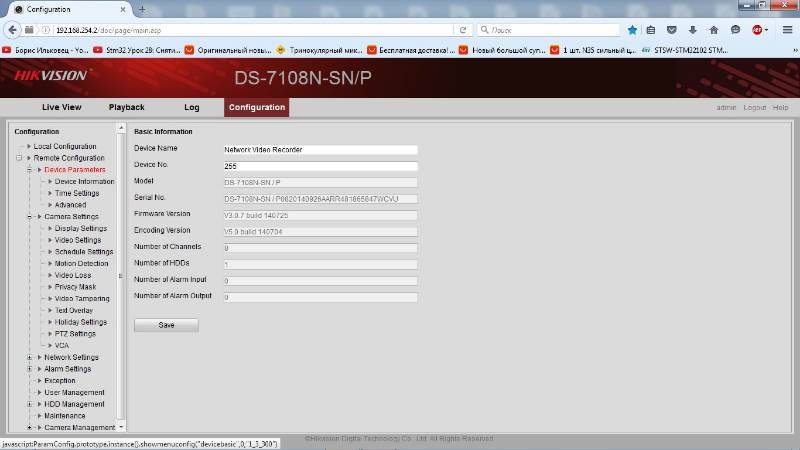Open Maintenance in the tree

tap(65, 416)
